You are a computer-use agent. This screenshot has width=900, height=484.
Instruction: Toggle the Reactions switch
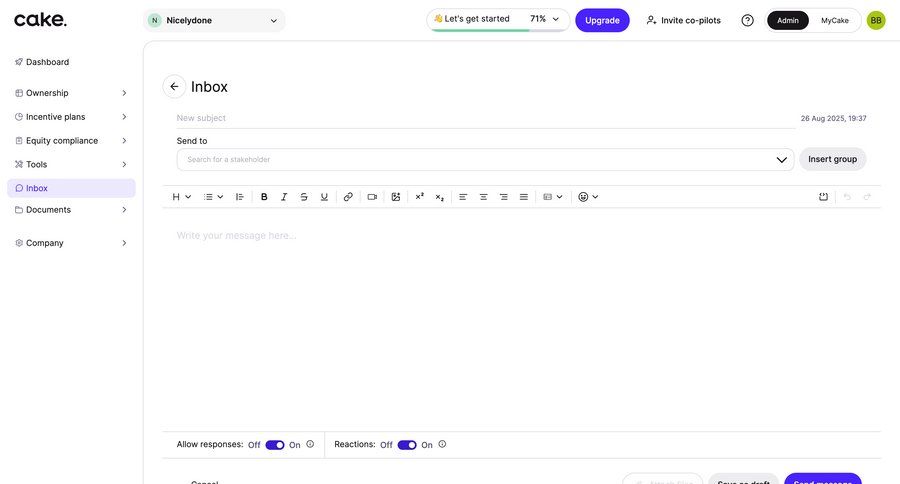click(x=407, y=445)
